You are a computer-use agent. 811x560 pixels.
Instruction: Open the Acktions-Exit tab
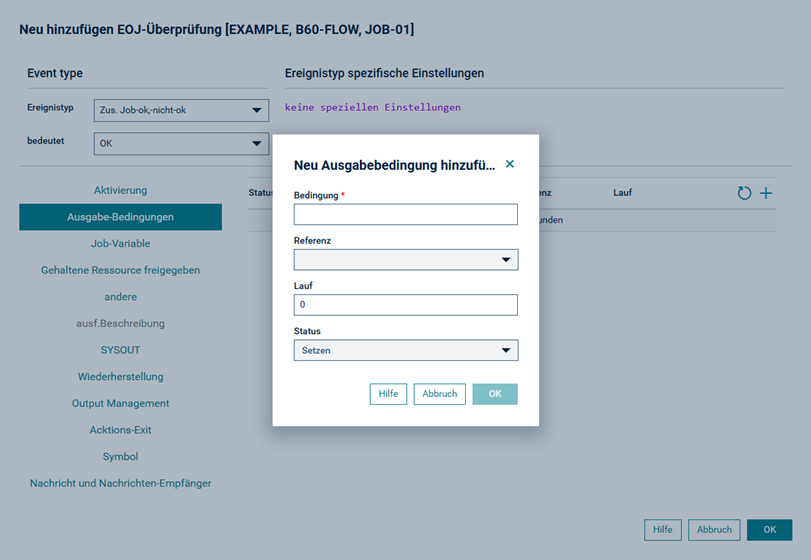121,430
